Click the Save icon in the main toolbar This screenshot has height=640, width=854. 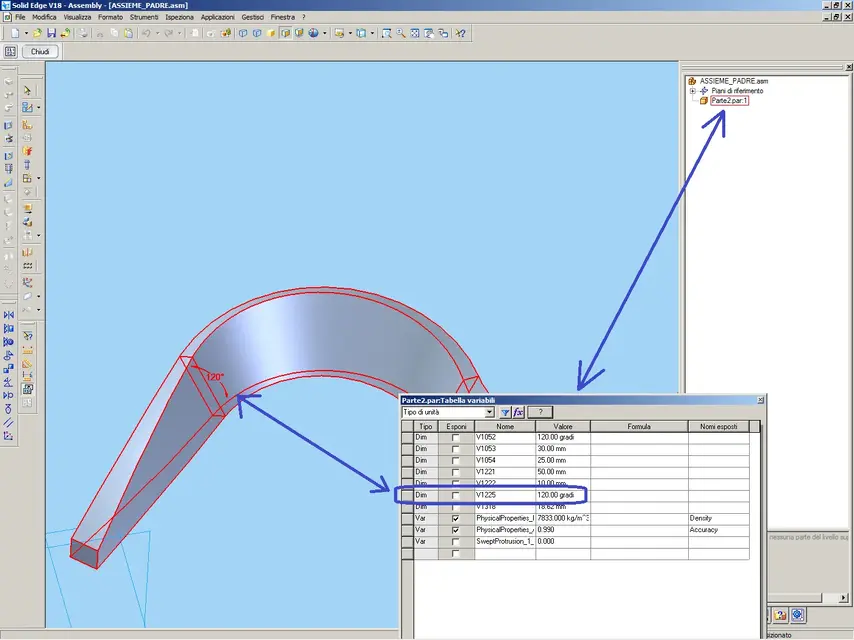click(51, 33)
